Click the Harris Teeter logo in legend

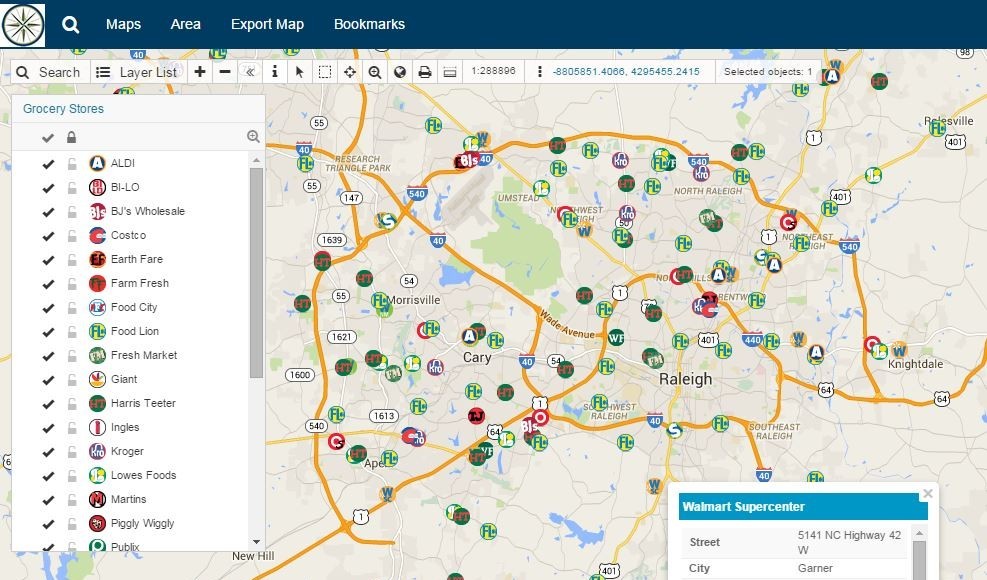tap(97, 403)
